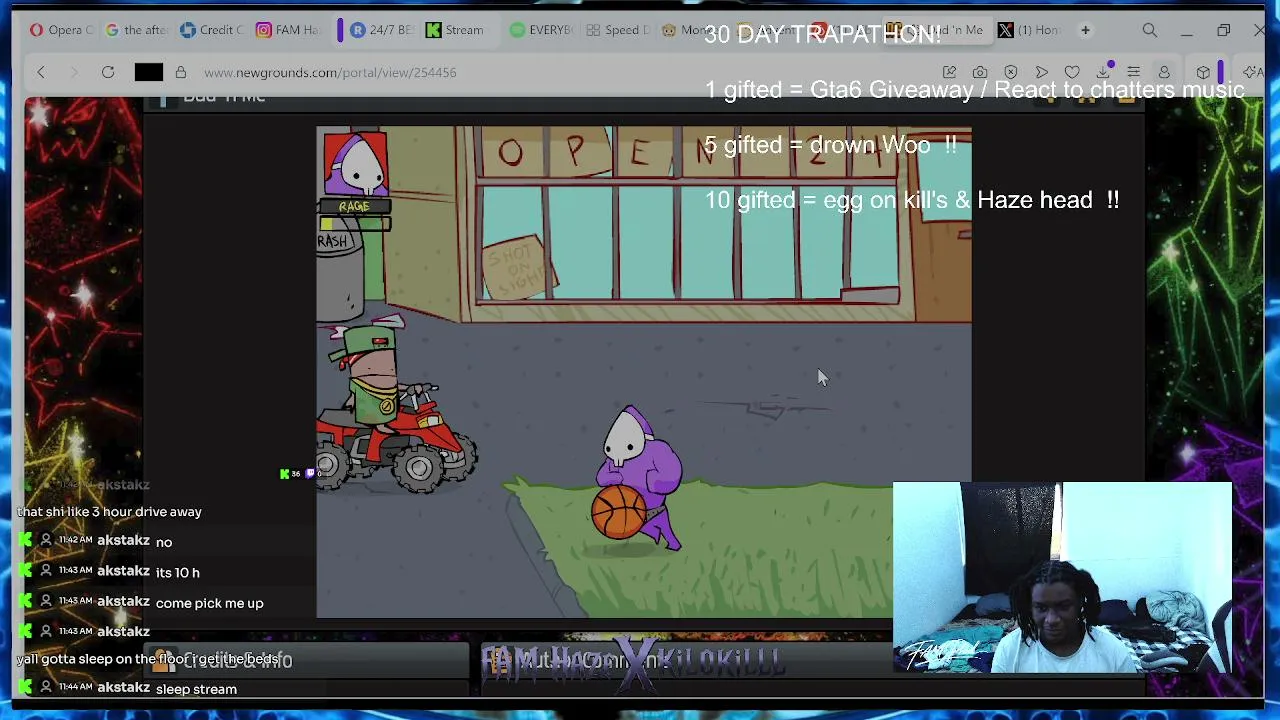Screen dimensions: 1280x720
Task: Click the chat message 'its 10 h'
Action: [177, 572]
